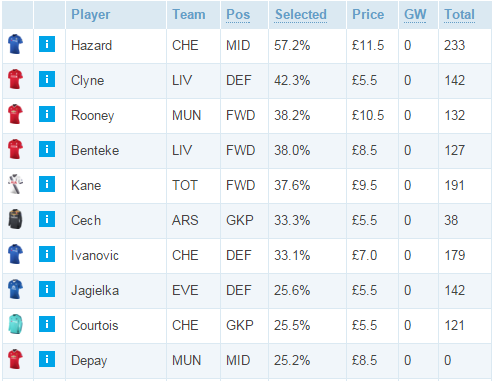Click the Price column header
This screenshot has height=381, width=493.
[368, 15]
